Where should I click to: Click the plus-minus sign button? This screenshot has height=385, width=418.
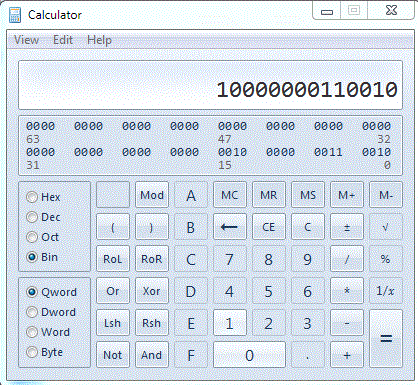[347, 227]
